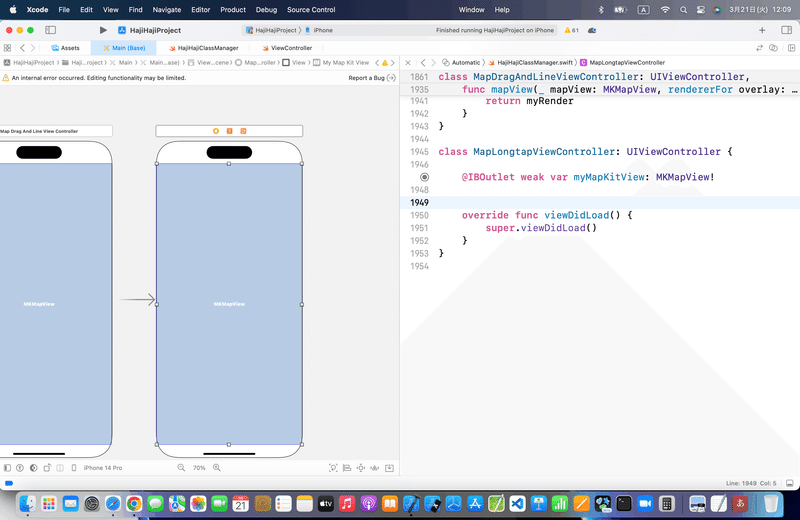Open the Xcode menu
Viewport: 800px width, 520px height.
coord(37,10)
